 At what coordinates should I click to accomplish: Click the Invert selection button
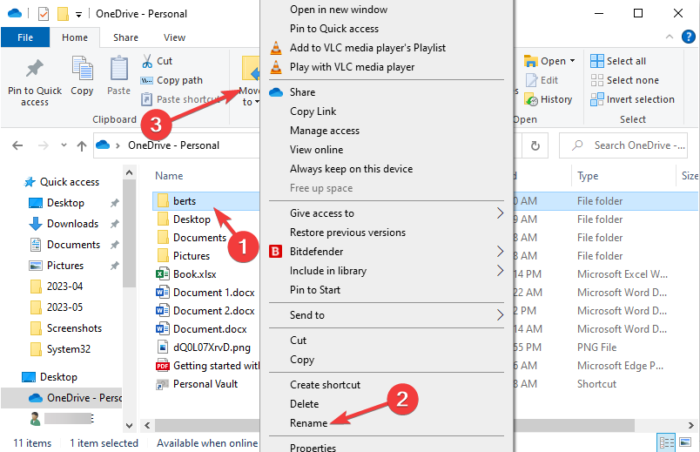pyautogui.click(x=632, y=100)
